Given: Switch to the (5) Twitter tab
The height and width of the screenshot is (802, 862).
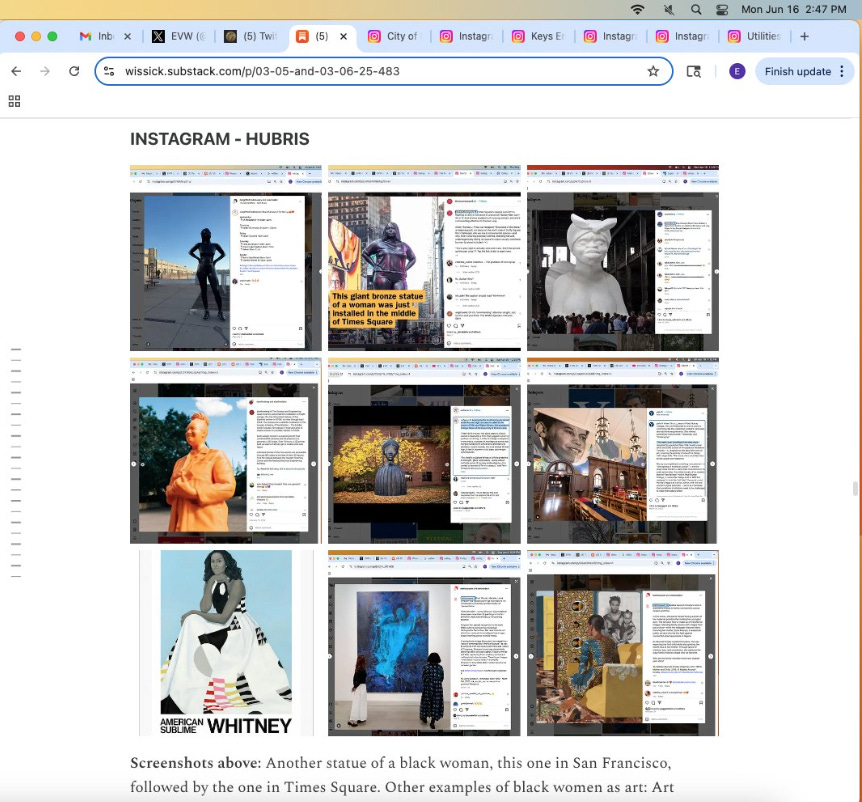Looking at the screenshot, I should (251, 36).
